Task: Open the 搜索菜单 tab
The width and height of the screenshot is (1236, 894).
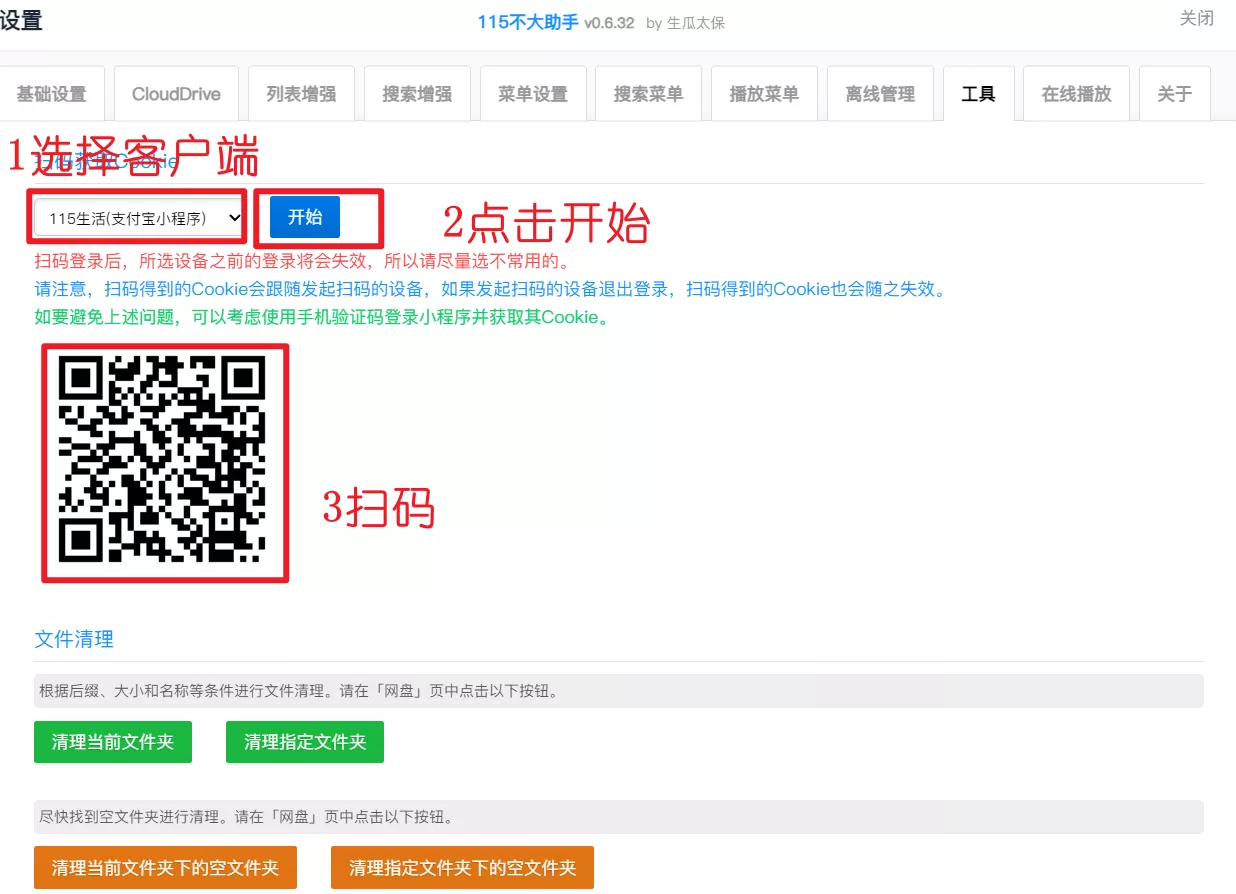Action: pos(648,94)
